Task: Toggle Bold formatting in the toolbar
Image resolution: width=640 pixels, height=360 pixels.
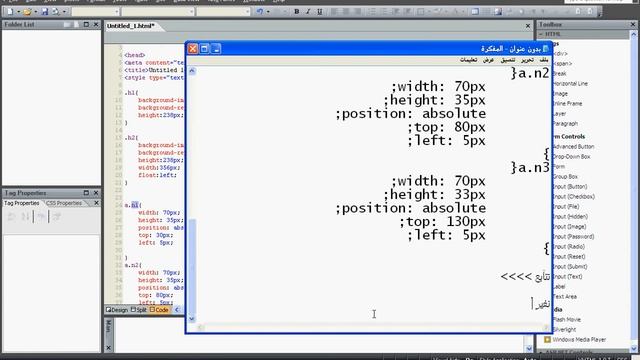Action: (x=297, y=11)
